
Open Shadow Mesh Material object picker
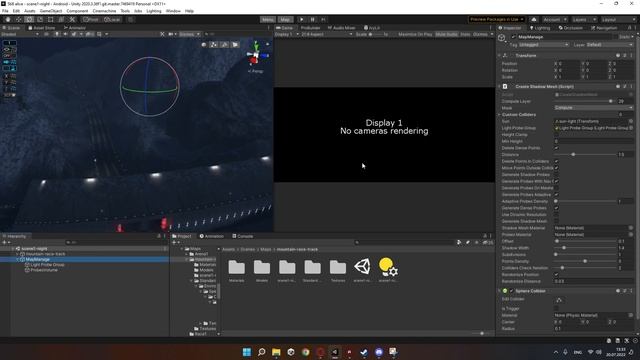pos(631,228)
